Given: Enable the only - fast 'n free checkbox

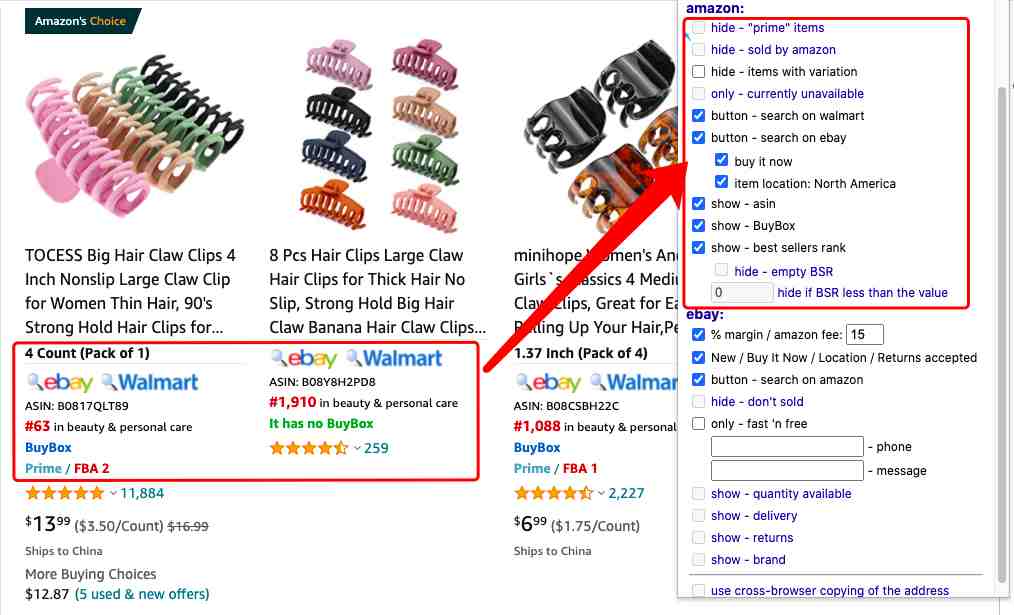Looking at the screenshot, I should 698,424.
